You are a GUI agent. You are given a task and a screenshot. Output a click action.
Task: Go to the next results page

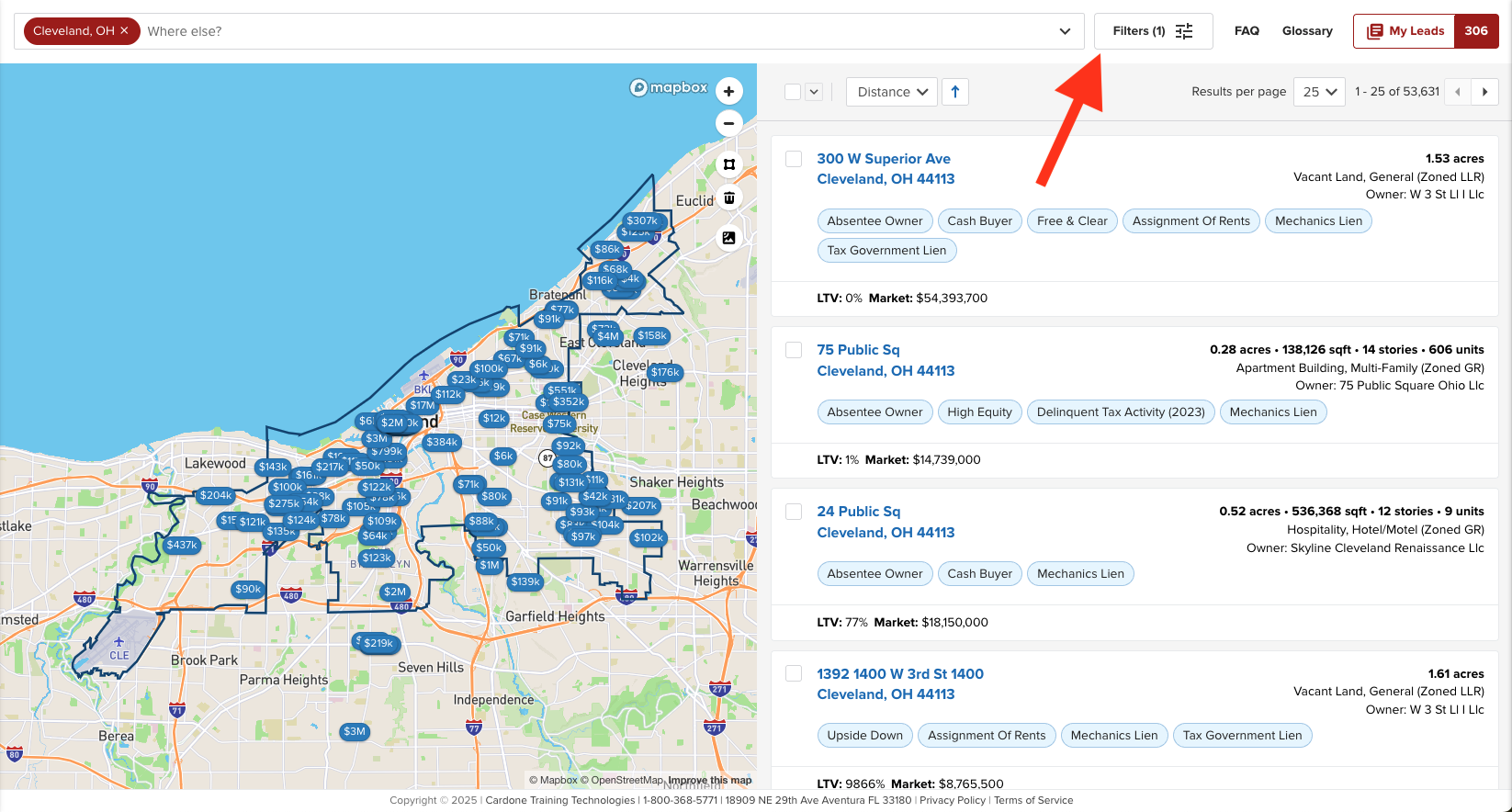click(x=1484, y=92)
